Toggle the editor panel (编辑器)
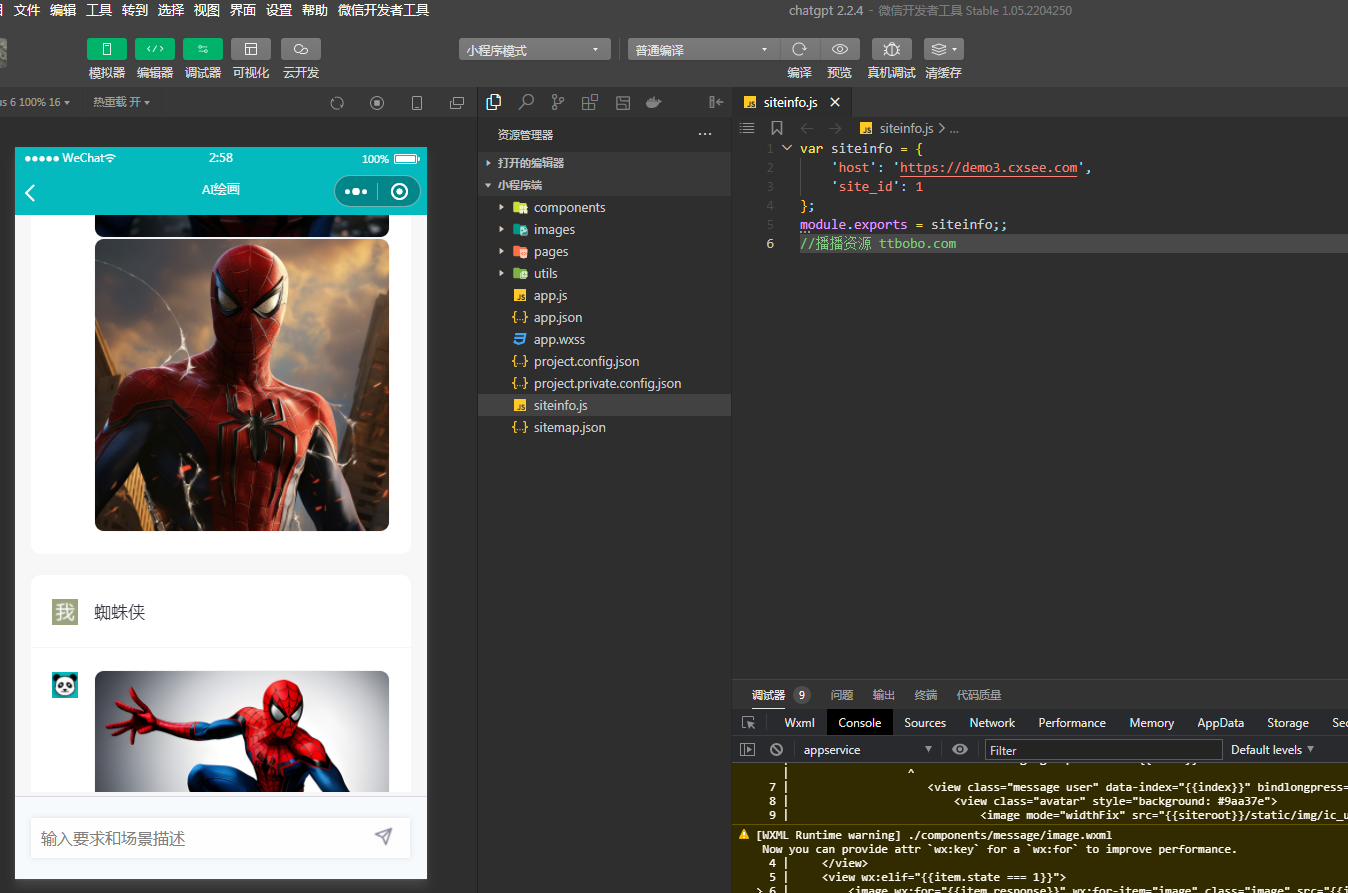The height and width of the screenshot is (893, 1348). [x=155, y=49]
